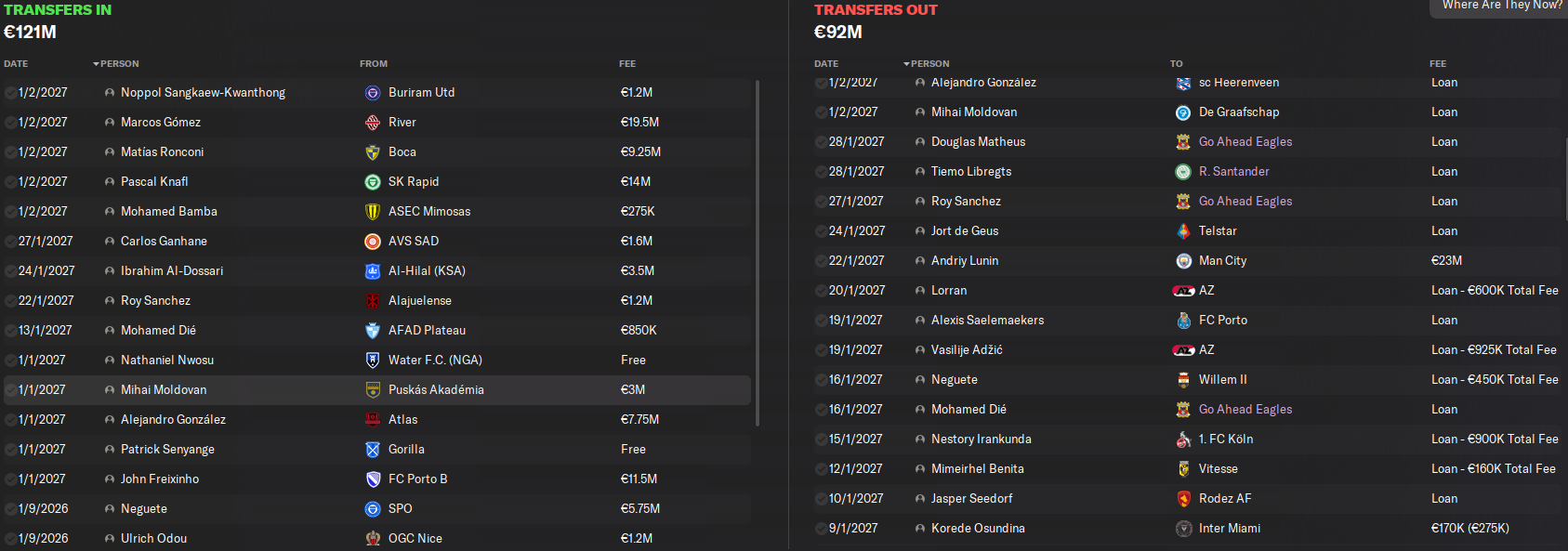
Task: Click the River club crest icon
Action: (373, 123)
